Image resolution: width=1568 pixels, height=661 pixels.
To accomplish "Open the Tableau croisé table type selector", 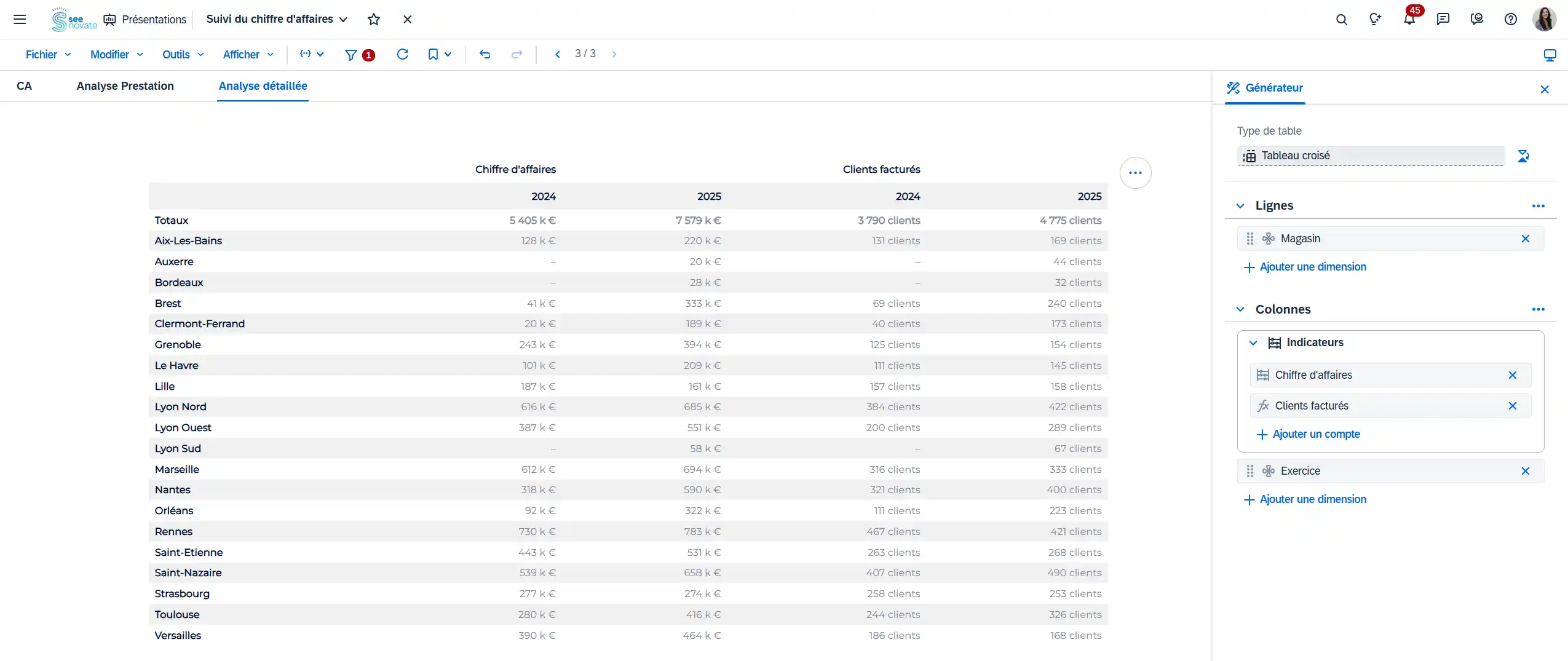I will (x=1370, y=156).
